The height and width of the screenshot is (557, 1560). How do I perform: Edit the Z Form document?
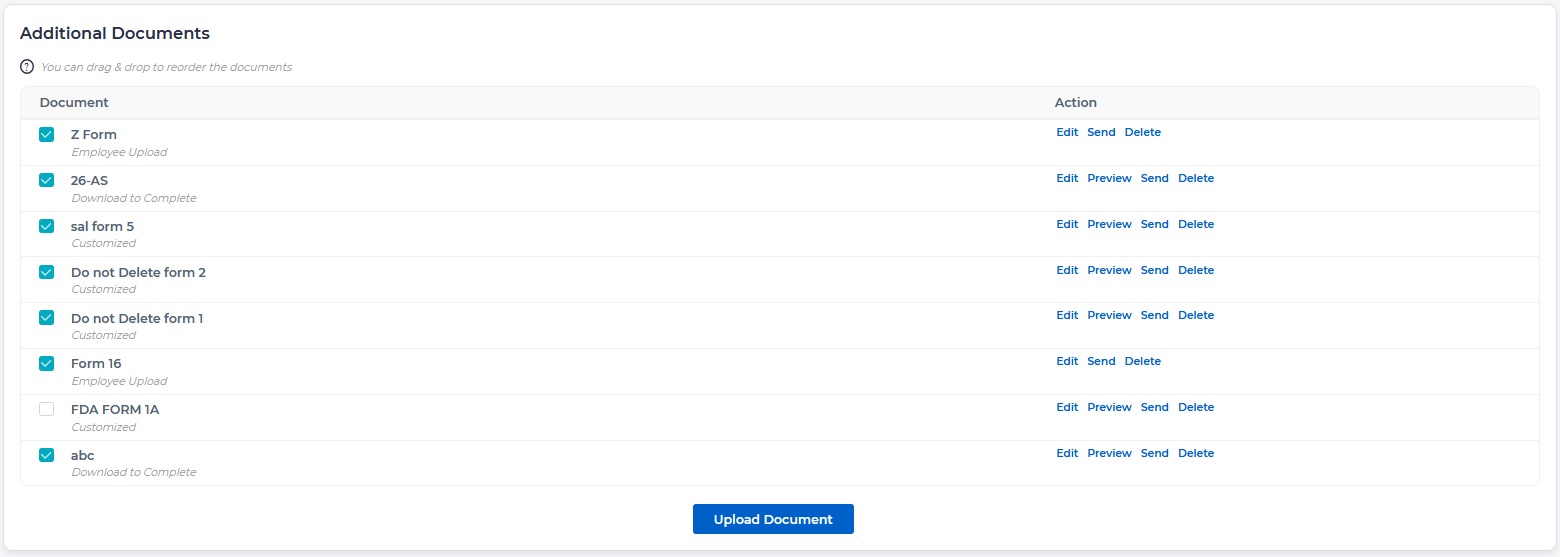(1067, 132)
